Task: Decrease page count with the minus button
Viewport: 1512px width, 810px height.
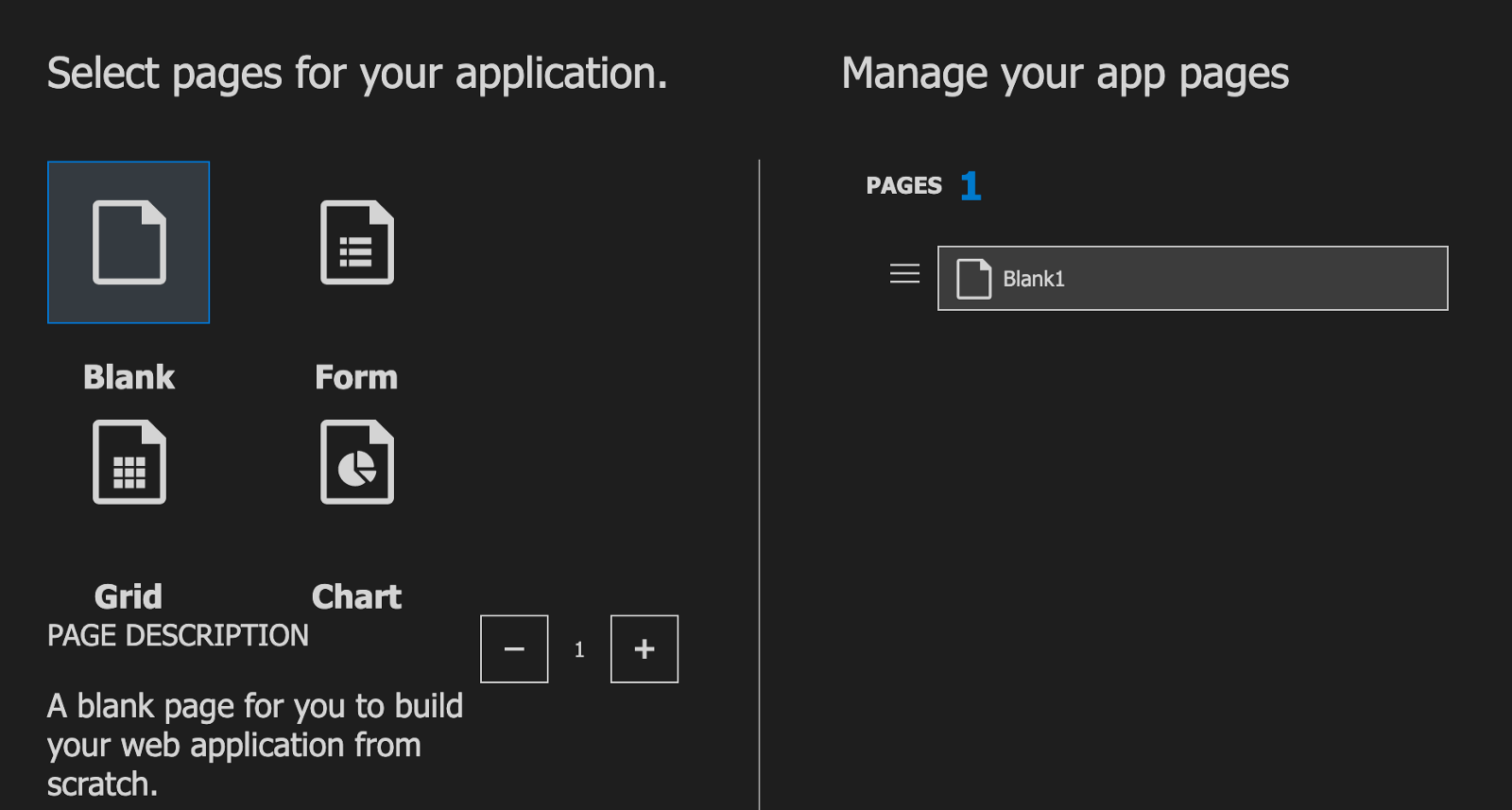Action: [x=514, y=649]
